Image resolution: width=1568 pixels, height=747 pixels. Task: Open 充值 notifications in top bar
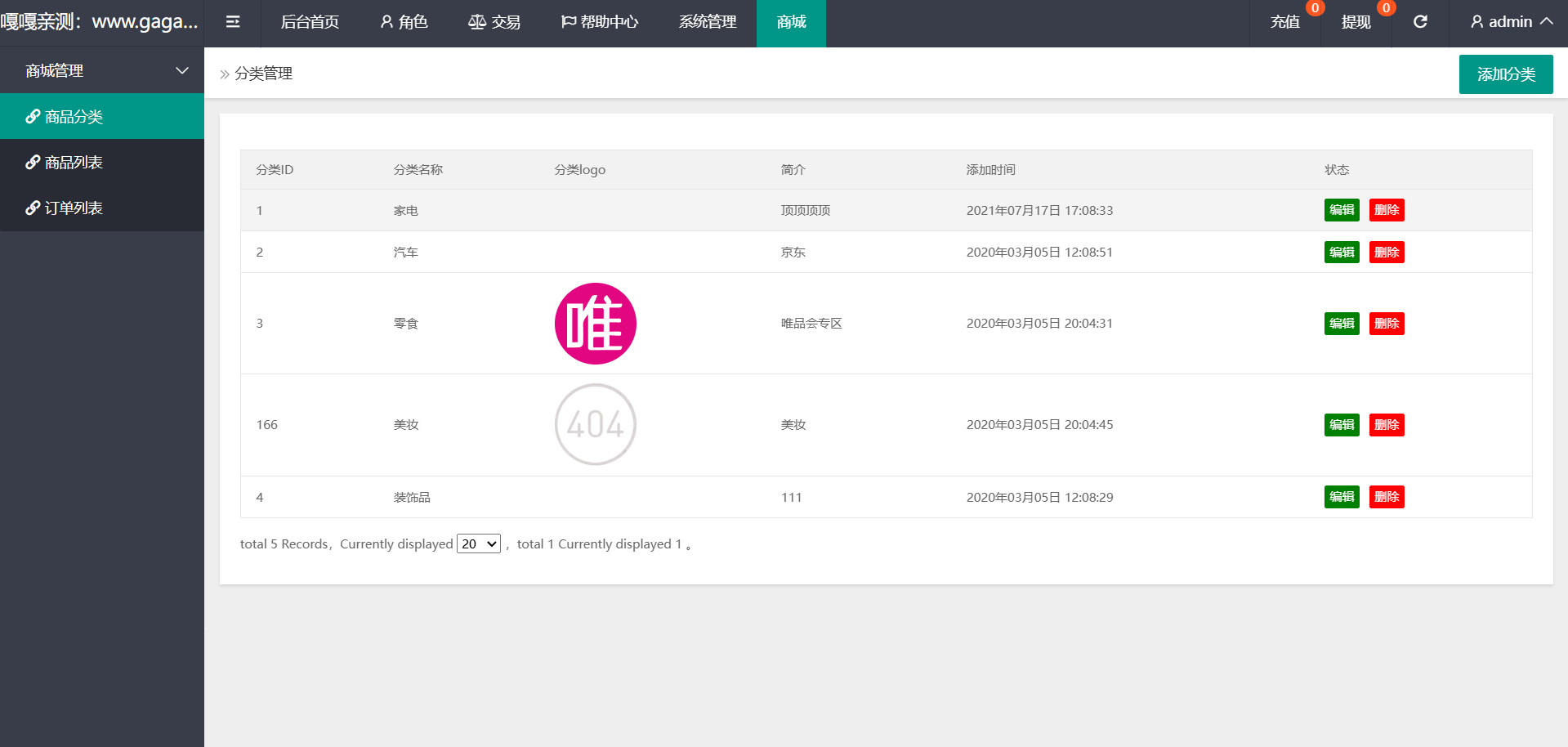1285,22
